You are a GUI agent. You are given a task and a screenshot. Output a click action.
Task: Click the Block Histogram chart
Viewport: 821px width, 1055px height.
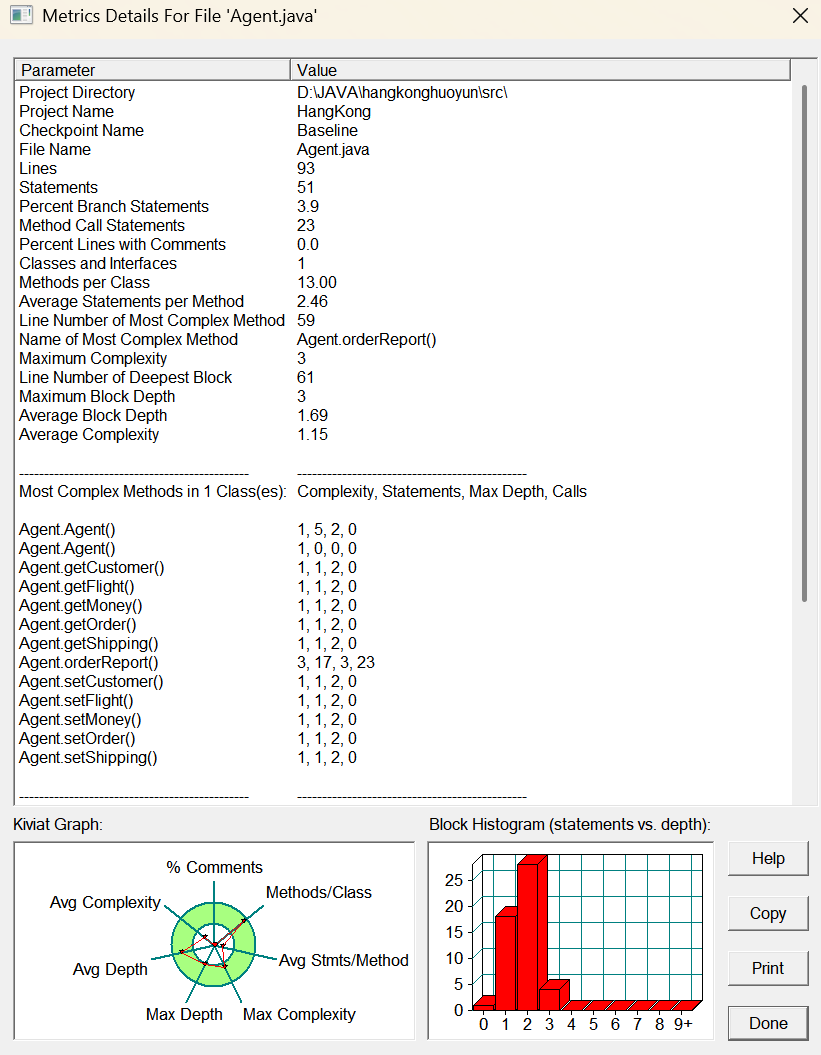[571, 941]
